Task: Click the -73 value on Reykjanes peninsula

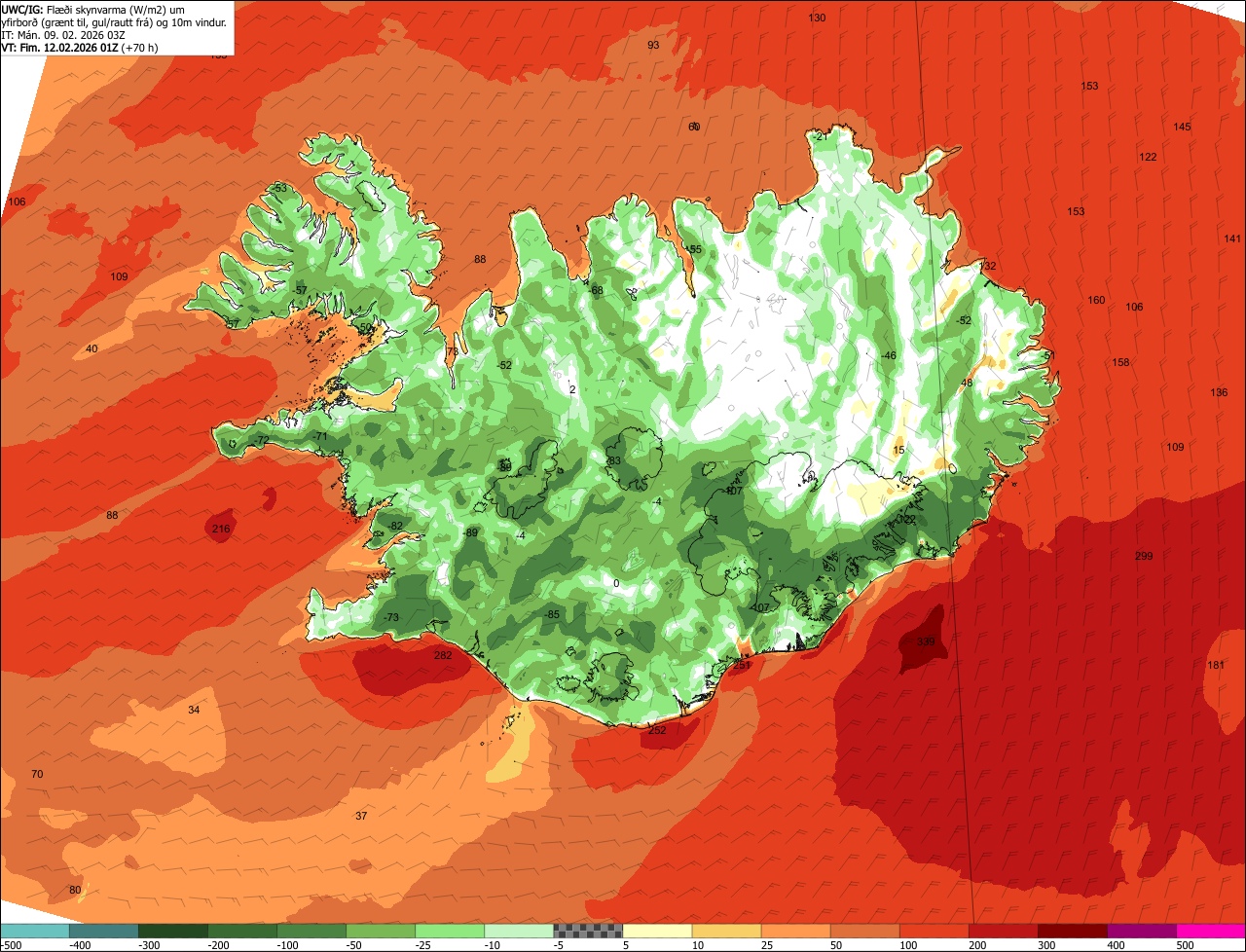Action: coord(391,618)
